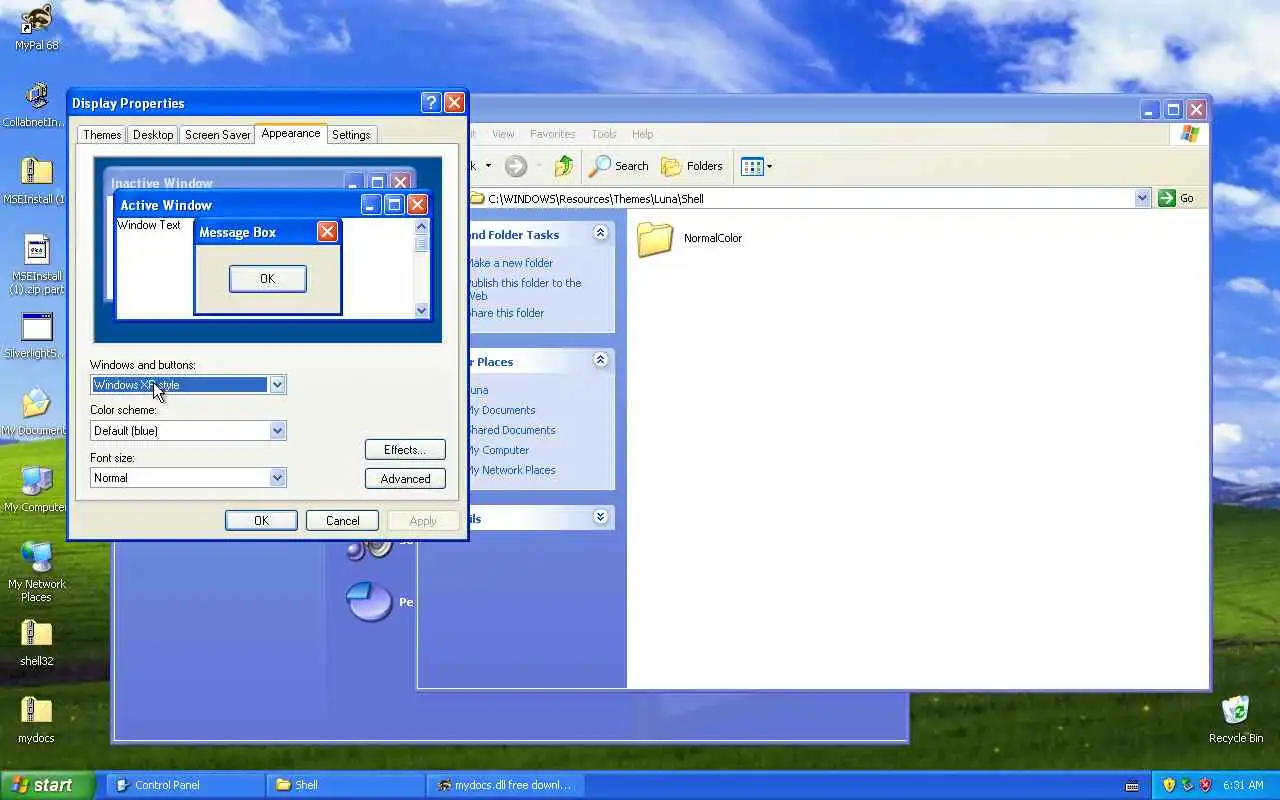Switch to Shell taskbar button

(x=345, y=785)
